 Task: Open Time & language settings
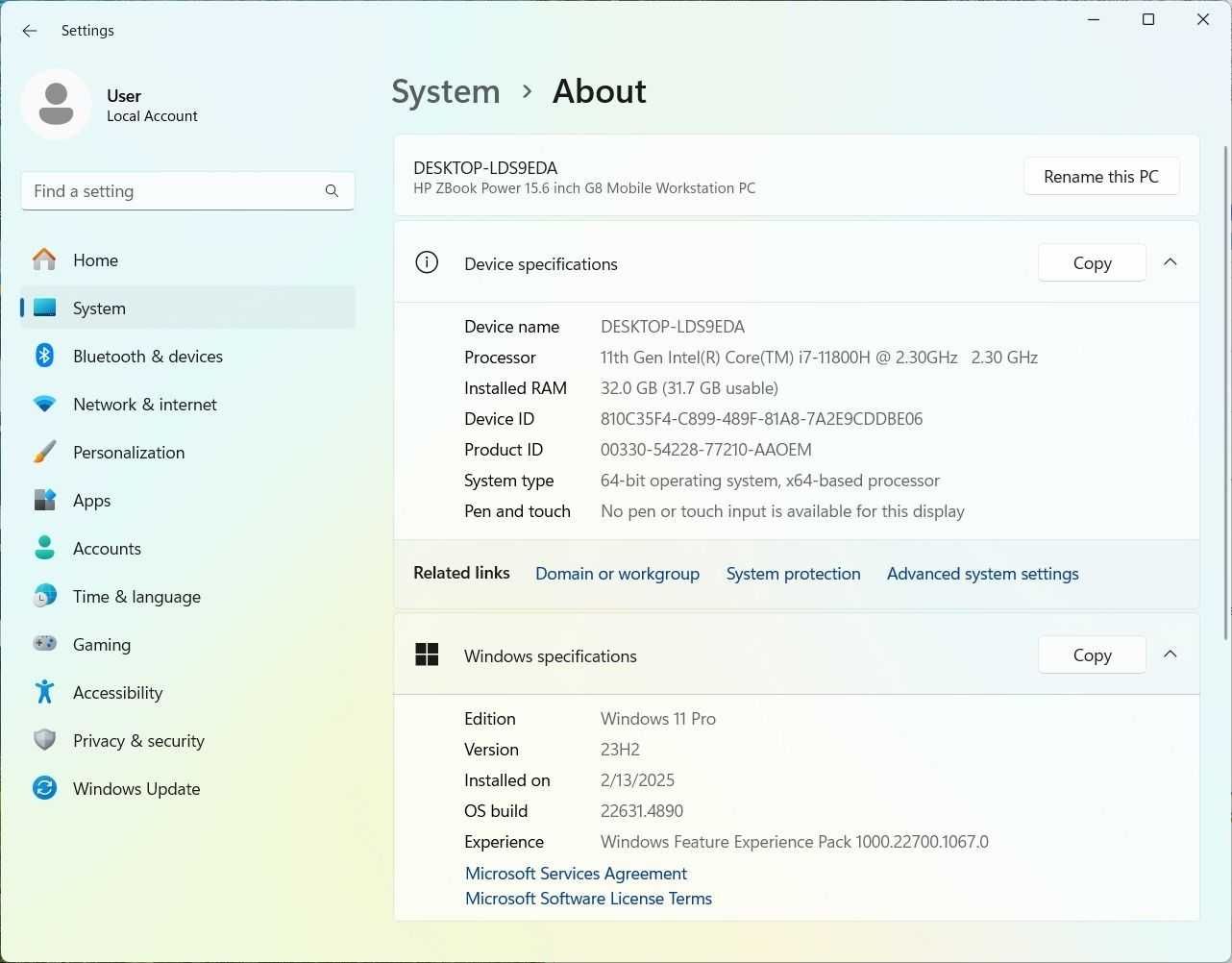[x=188, y=596]
